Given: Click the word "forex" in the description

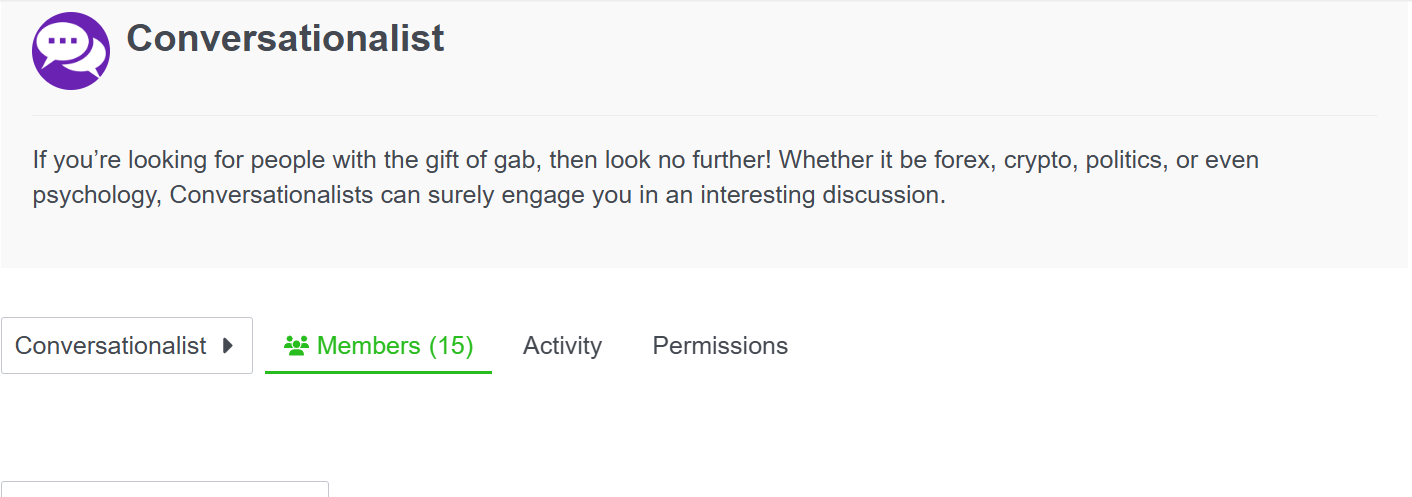Looking at the screenshot, I should pos(958,160).
